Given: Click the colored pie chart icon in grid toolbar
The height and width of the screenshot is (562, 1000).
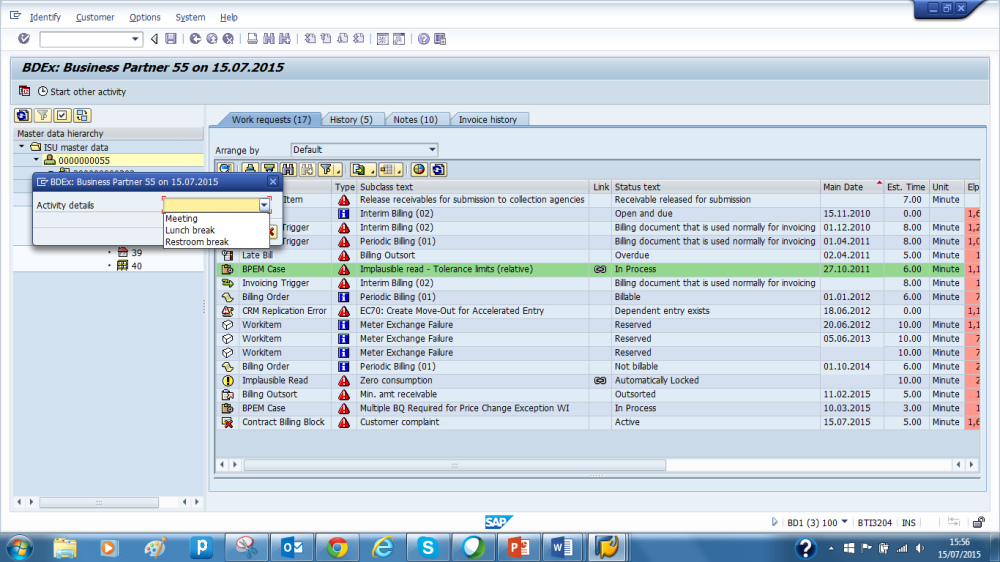Looking at the screenshot, I should [x=419, y=169].
